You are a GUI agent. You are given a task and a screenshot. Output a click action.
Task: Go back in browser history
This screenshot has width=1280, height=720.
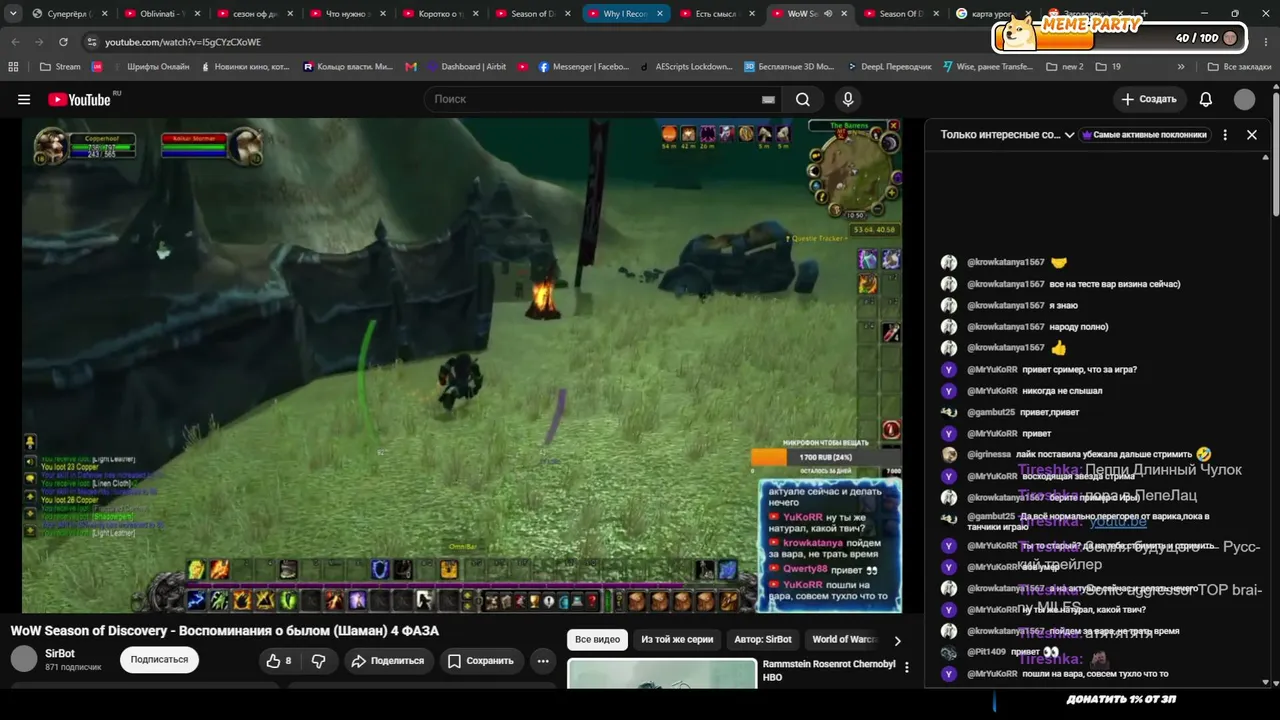(15, 42)
